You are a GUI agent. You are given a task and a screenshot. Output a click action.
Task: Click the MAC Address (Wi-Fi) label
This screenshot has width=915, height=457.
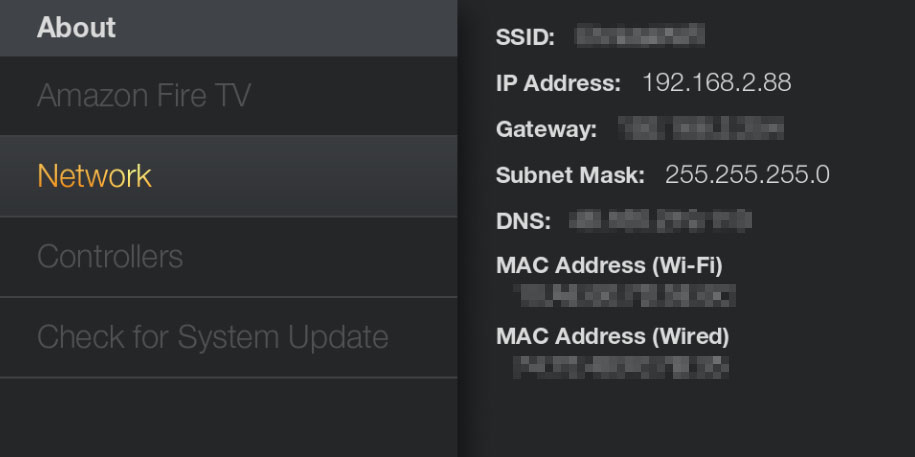pos(609,266)
